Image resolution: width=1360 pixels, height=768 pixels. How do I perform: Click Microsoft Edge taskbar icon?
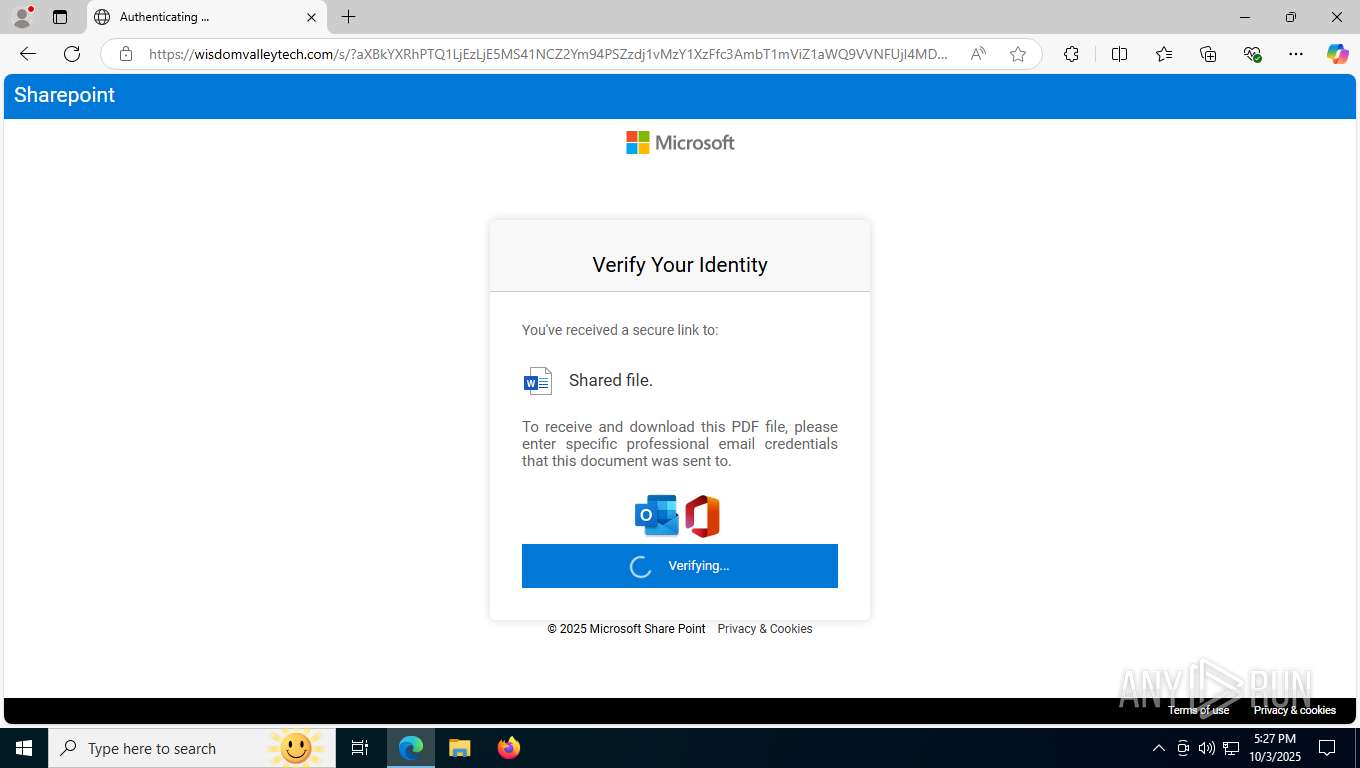tap(411, 748)
